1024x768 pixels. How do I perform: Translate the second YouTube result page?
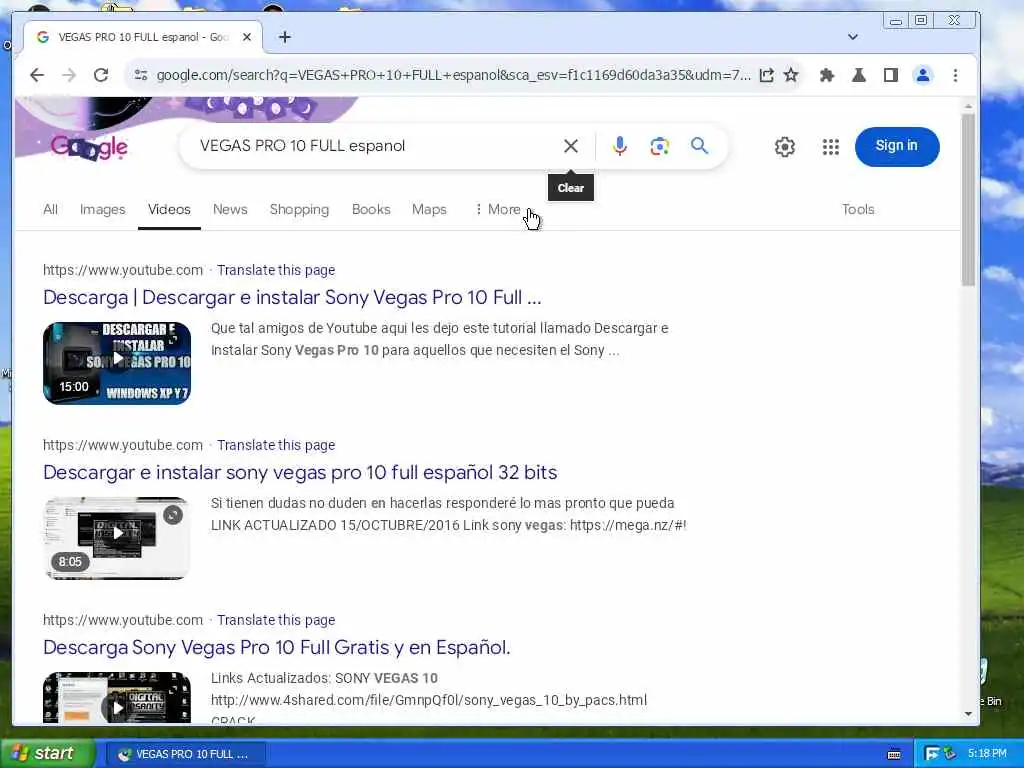[276, 445]
